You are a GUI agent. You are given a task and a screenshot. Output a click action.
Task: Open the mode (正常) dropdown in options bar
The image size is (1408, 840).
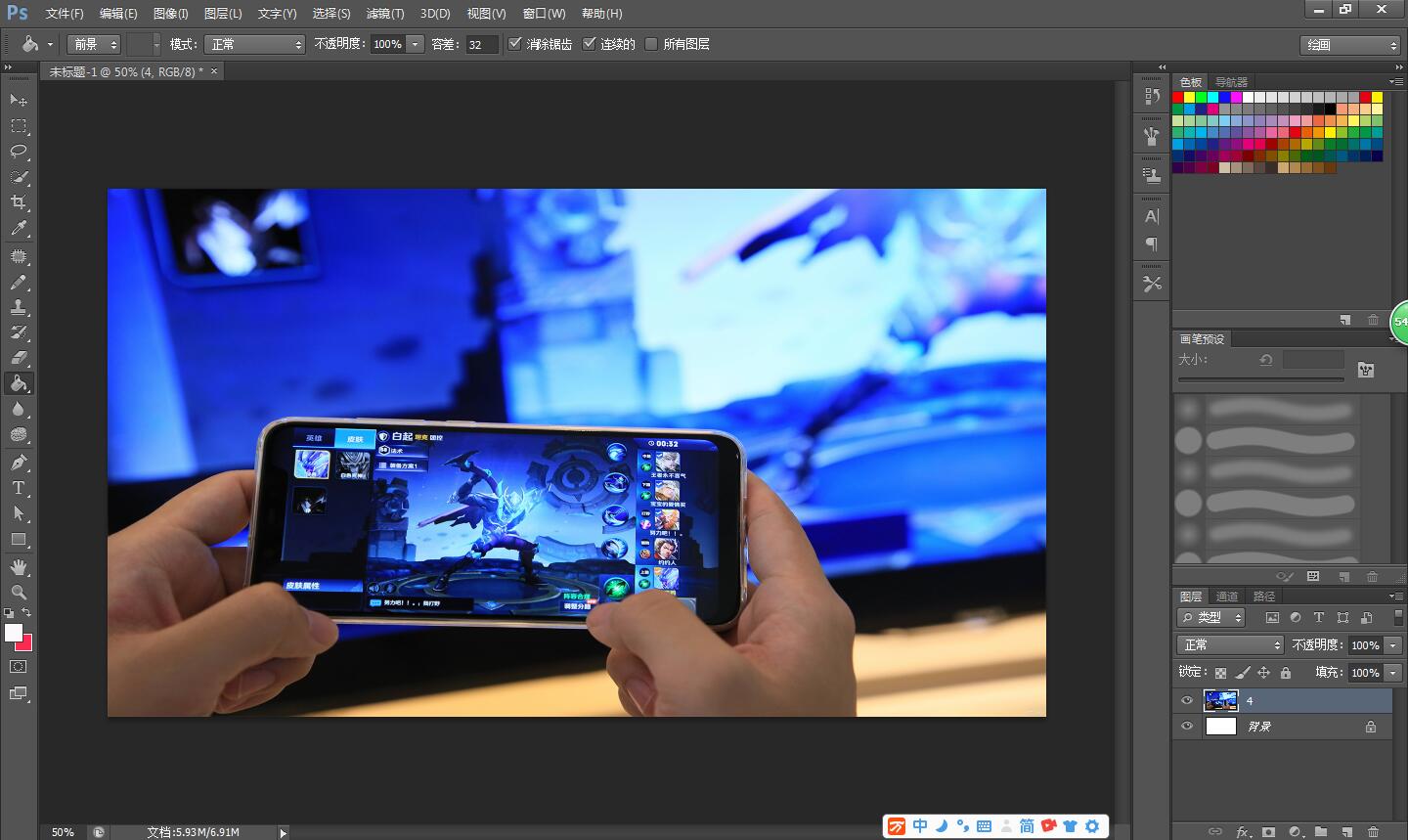point(254,44)
